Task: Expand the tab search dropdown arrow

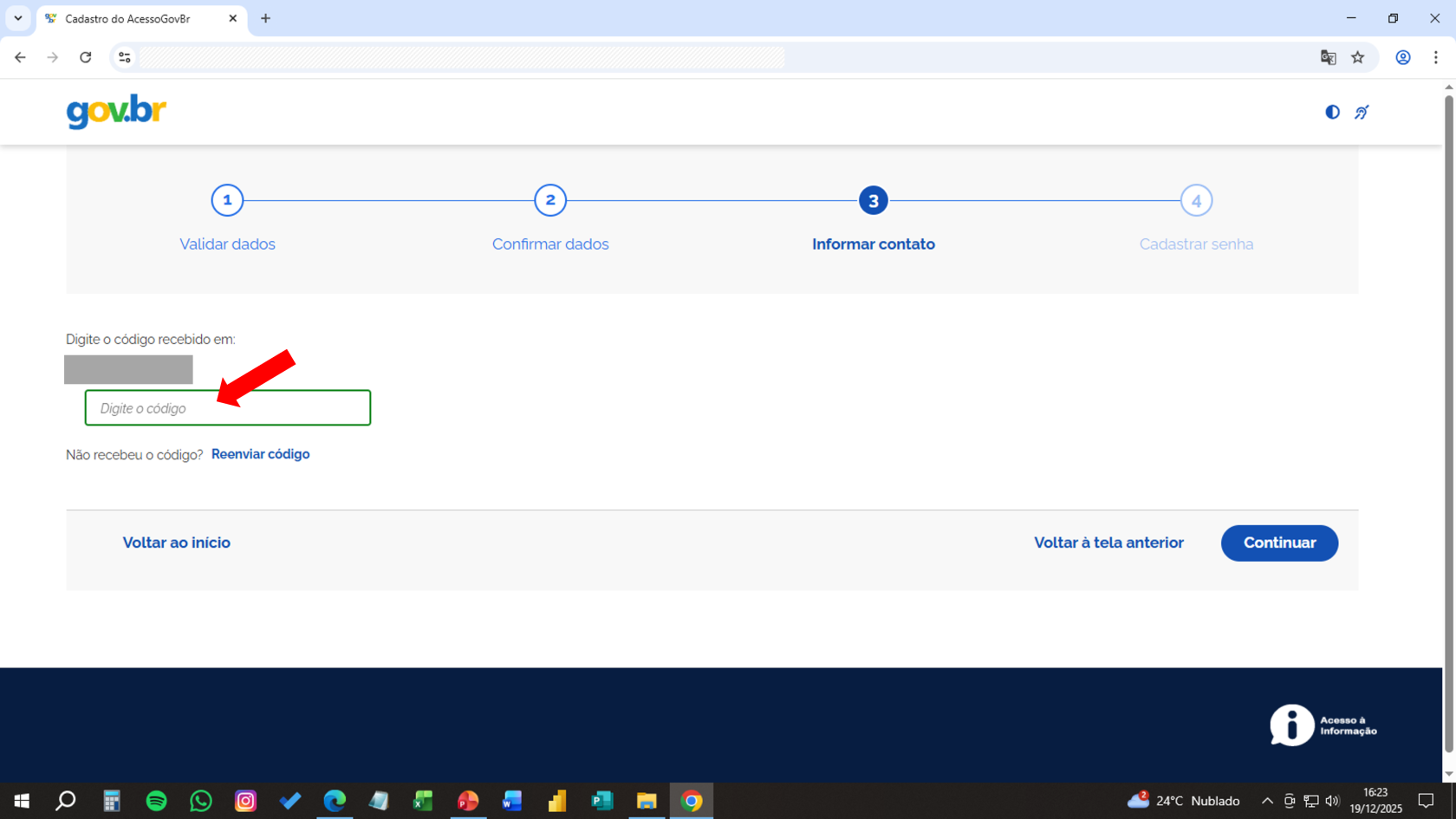Action: pos(18,18)
